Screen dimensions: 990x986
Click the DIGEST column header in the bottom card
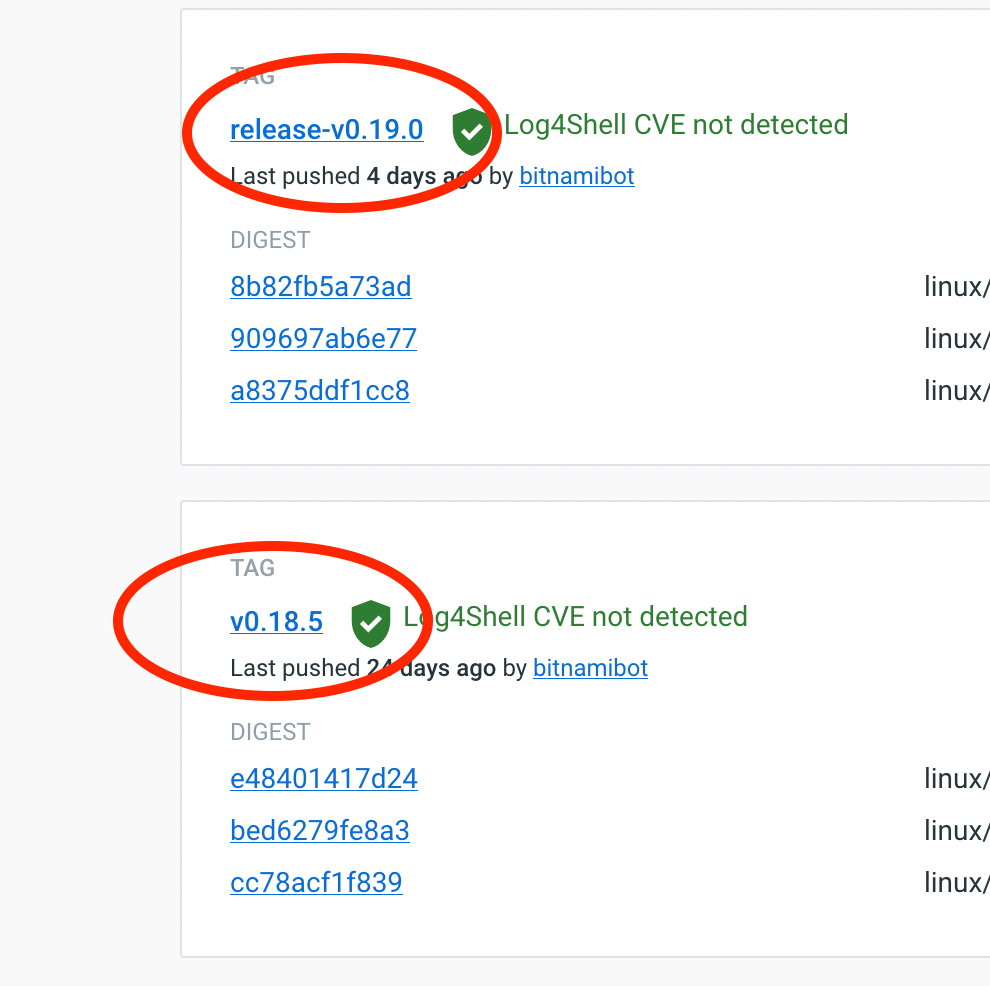(270, 732)
